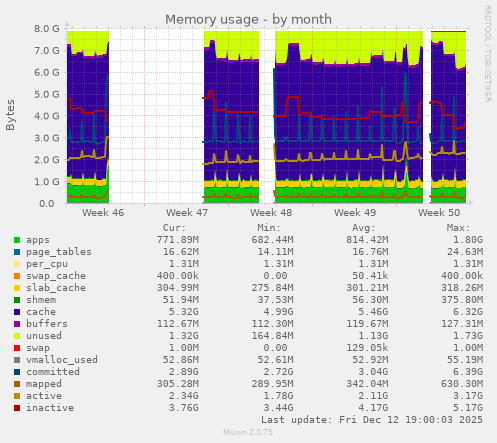Viewport: 497px width, 443px height.
Task: Click the mapped max value 630.30M
Action: point(462,384)
